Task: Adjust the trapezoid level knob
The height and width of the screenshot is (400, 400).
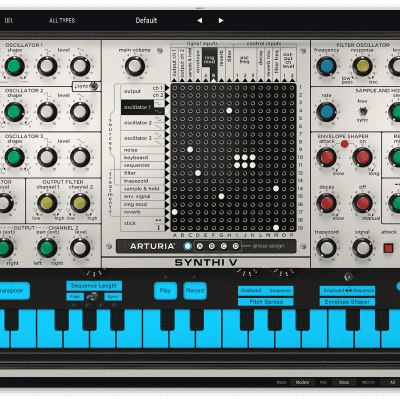Action: point(326,248)
